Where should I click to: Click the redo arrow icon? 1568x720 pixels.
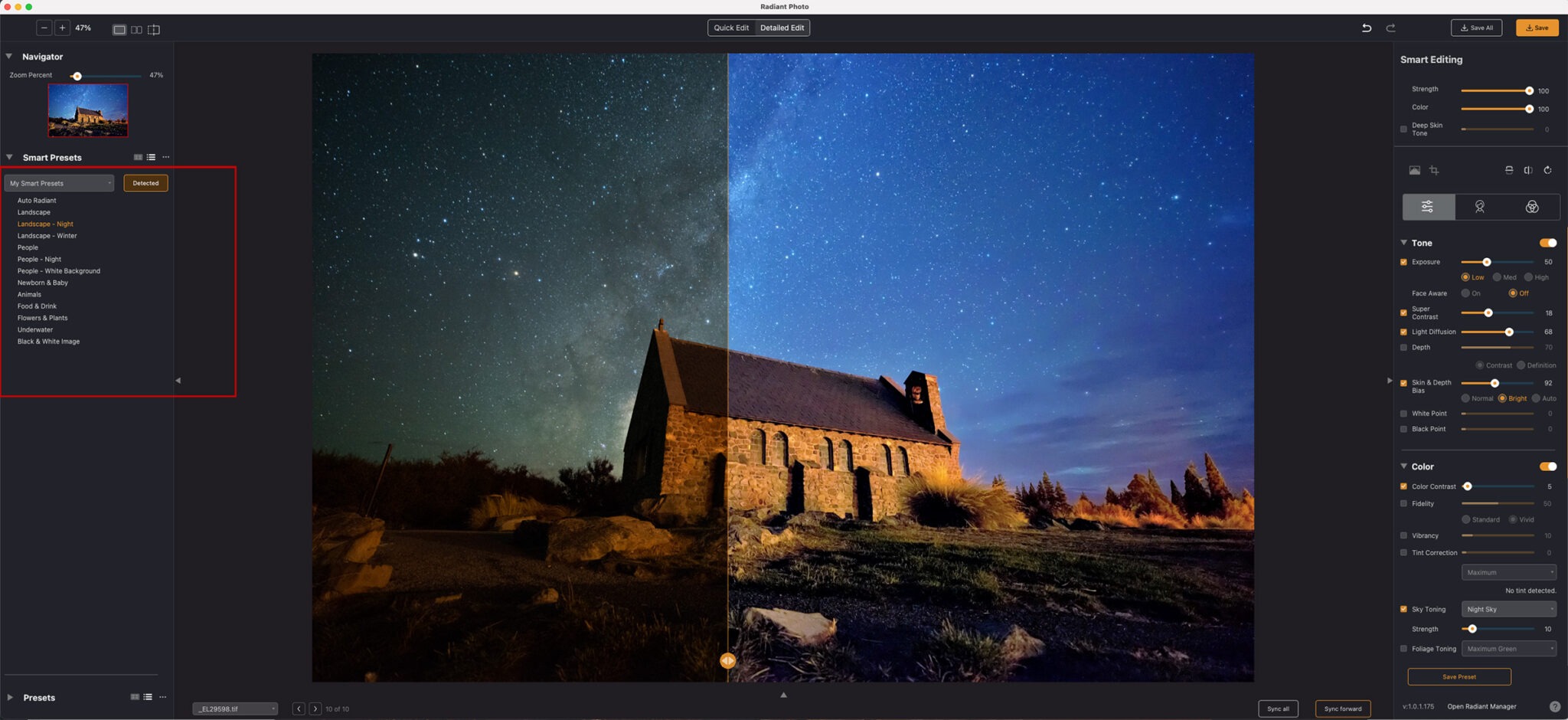1390,28
